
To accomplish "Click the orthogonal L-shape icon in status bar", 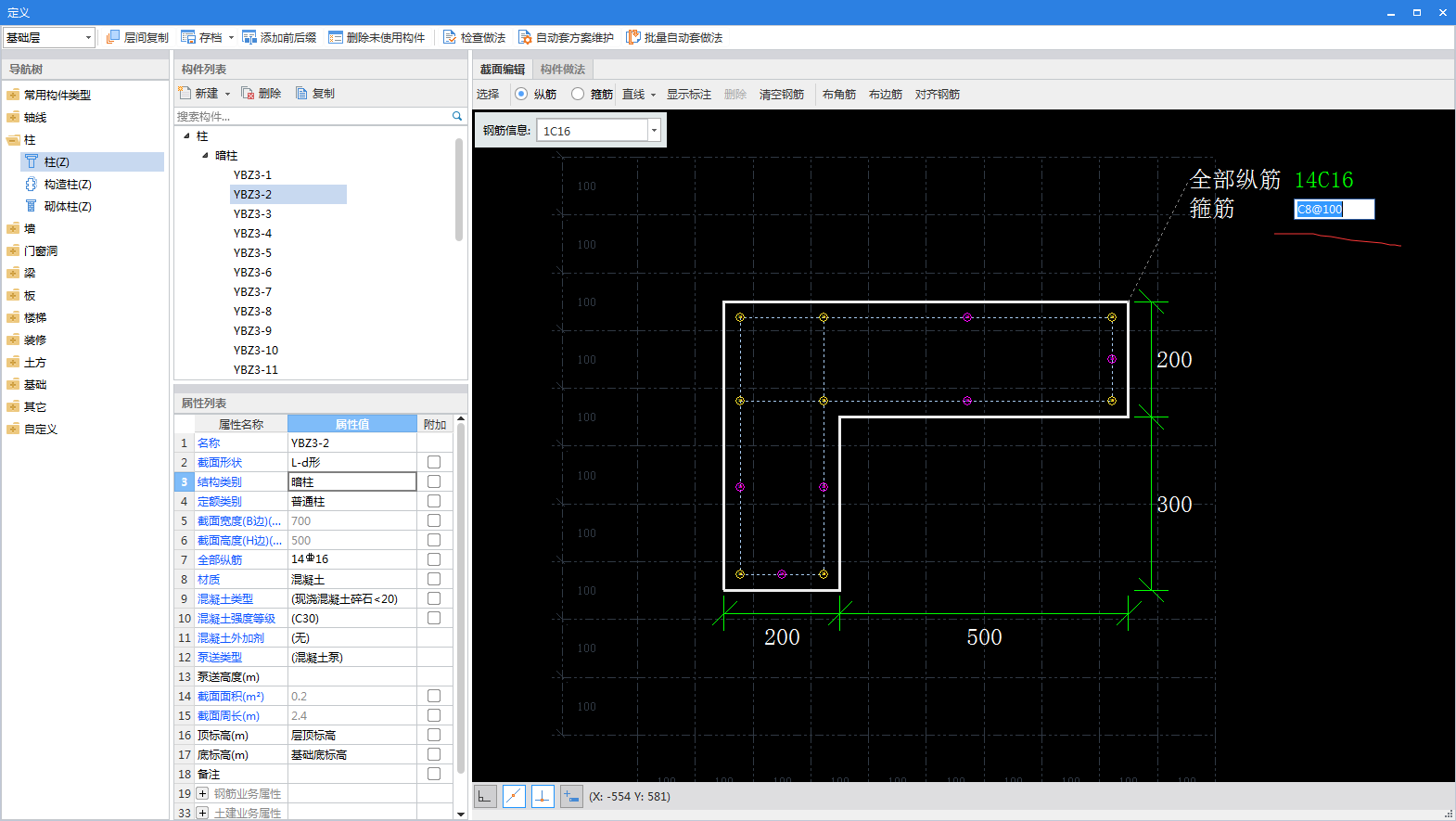I will (x=485, y=796).
